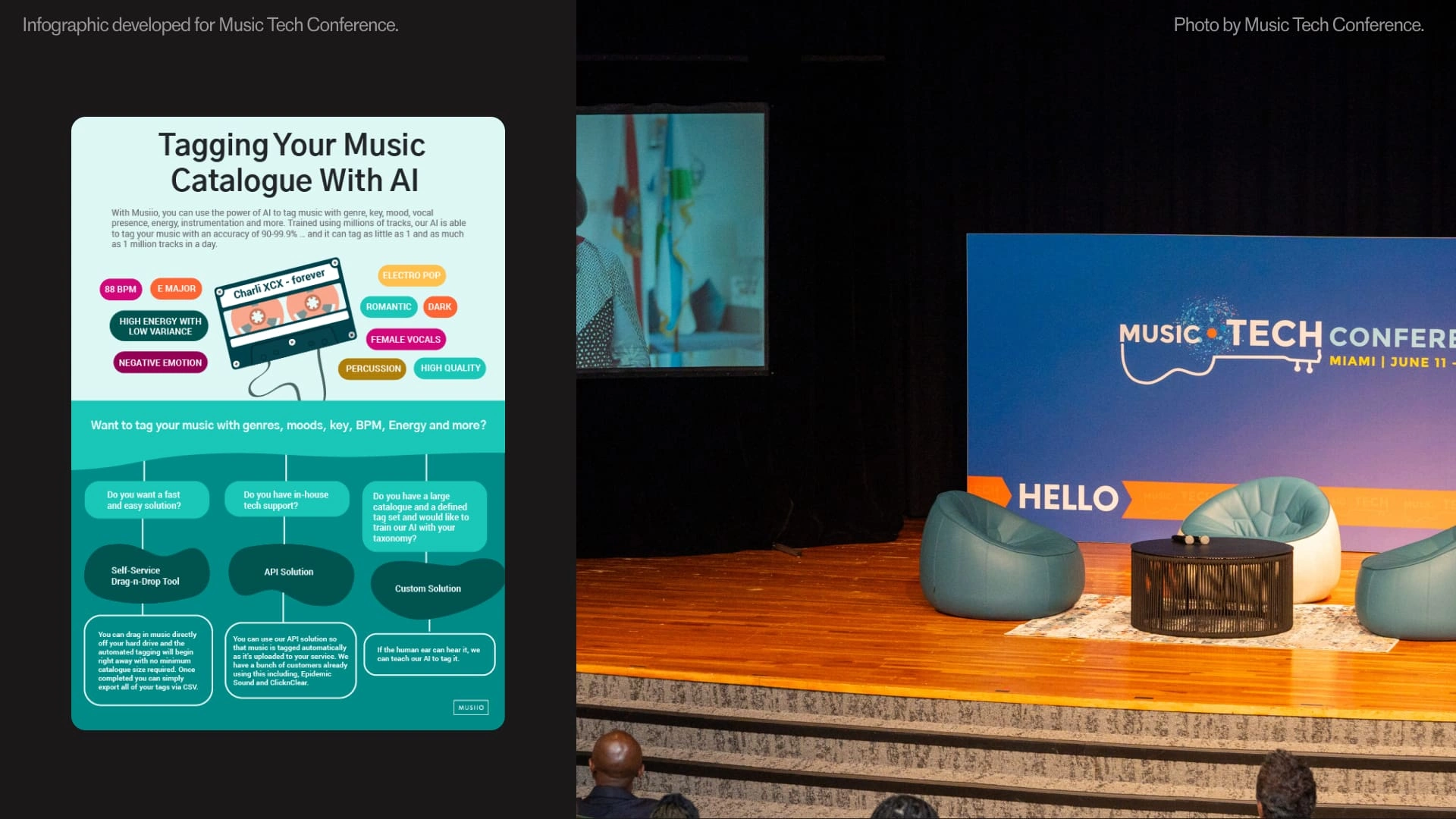Select the 88 BPM tag

[x=121, y=289]
